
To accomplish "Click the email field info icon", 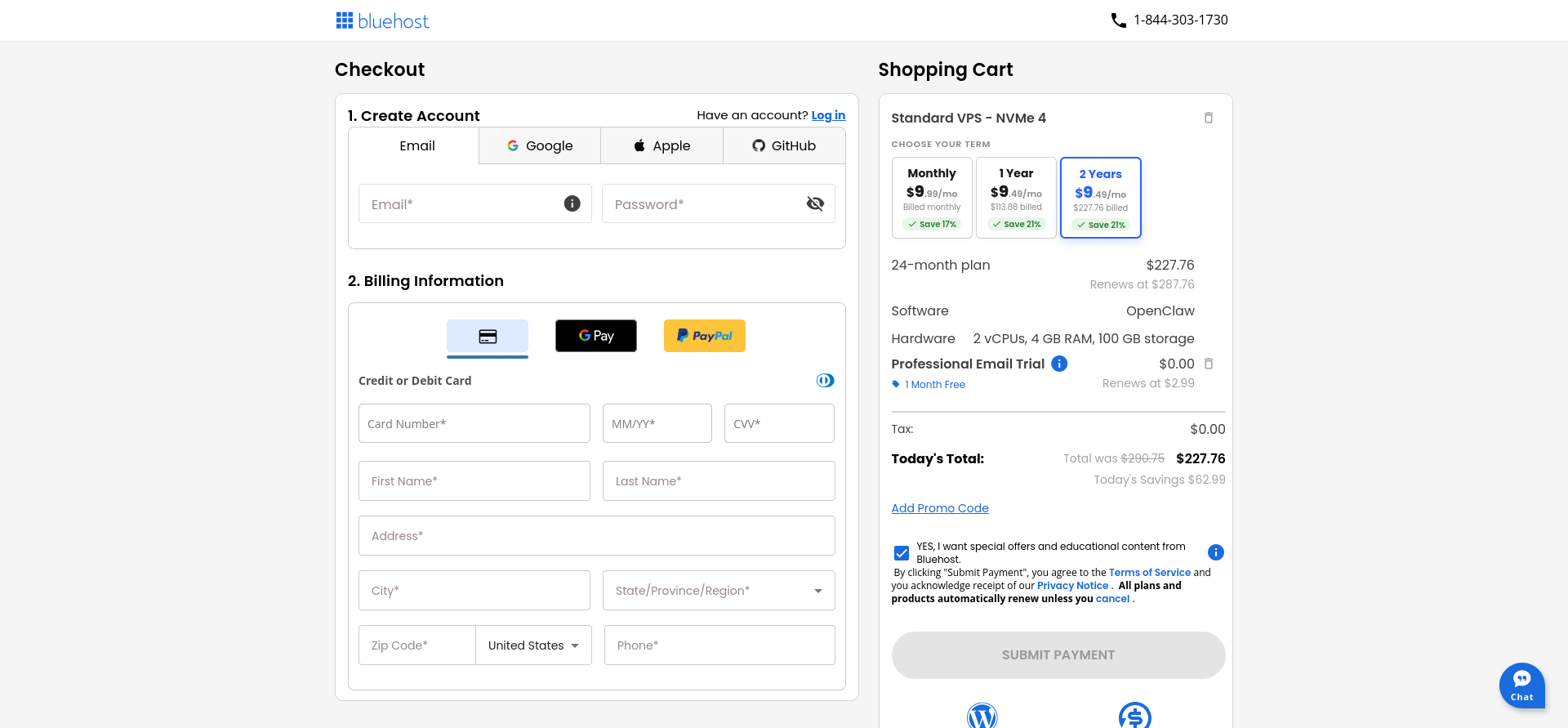I will [572, 203].
